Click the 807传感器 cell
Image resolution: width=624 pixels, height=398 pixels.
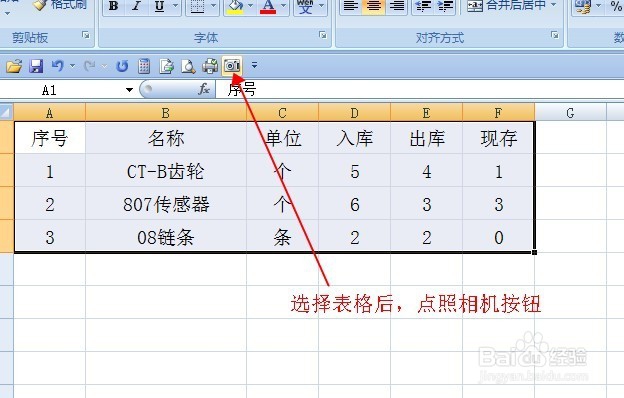click(x=166, y=204)
